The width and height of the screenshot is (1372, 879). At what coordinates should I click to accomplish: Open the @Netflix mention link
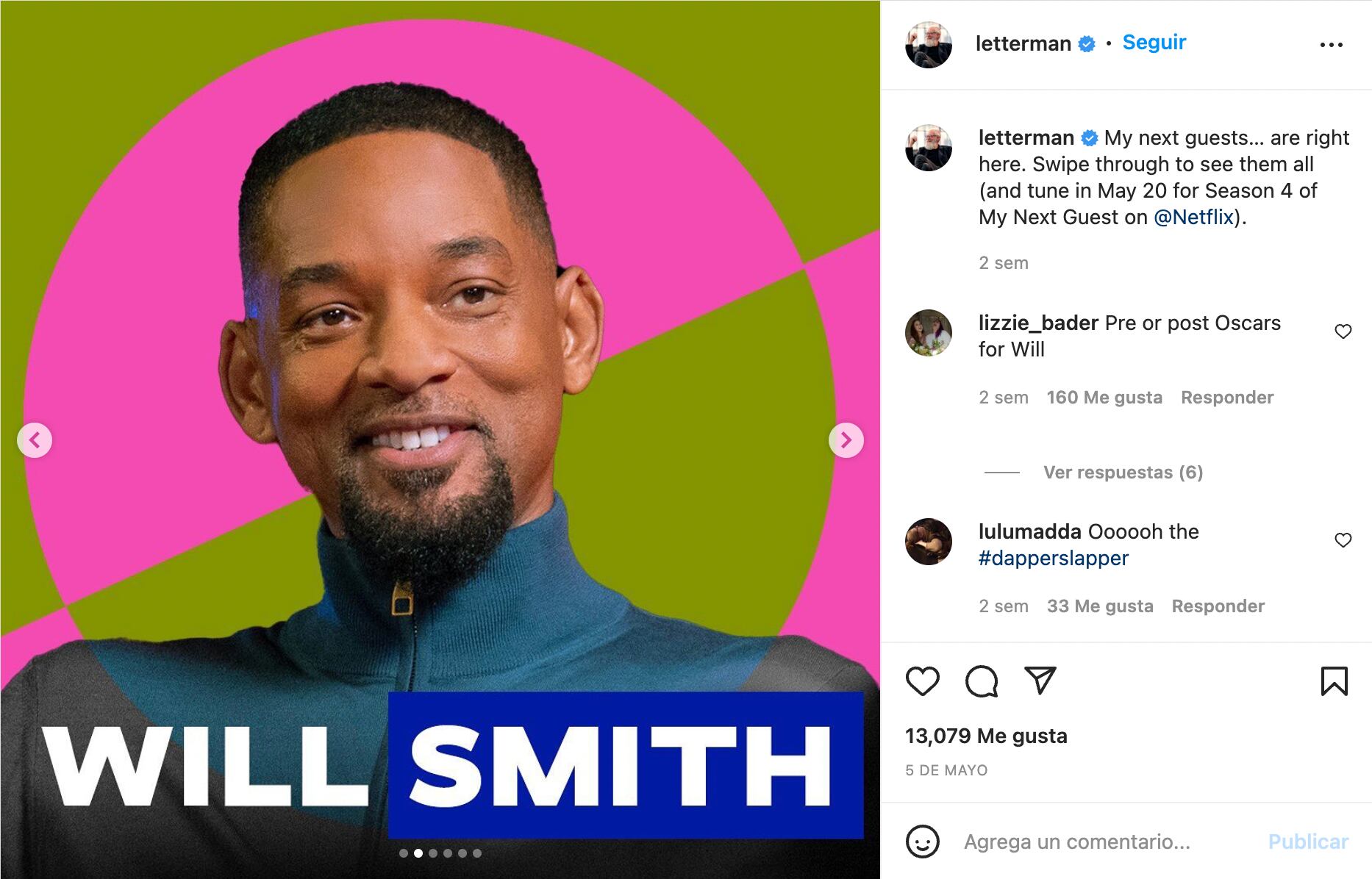[x=1194, y=218]
